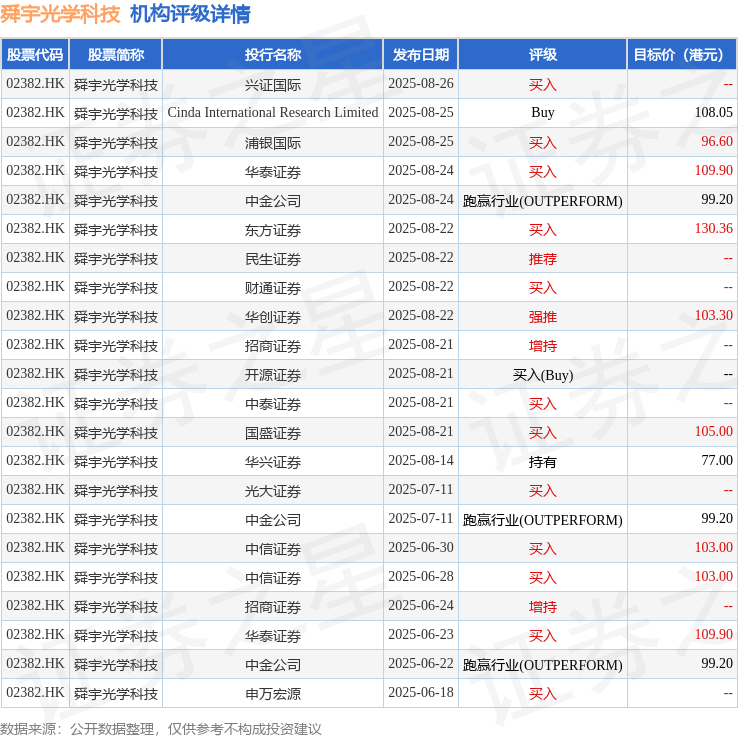738x738 pixels.
Task: Click date 2025-06-18
Action: pyautogui.click(x=421, y=692)
